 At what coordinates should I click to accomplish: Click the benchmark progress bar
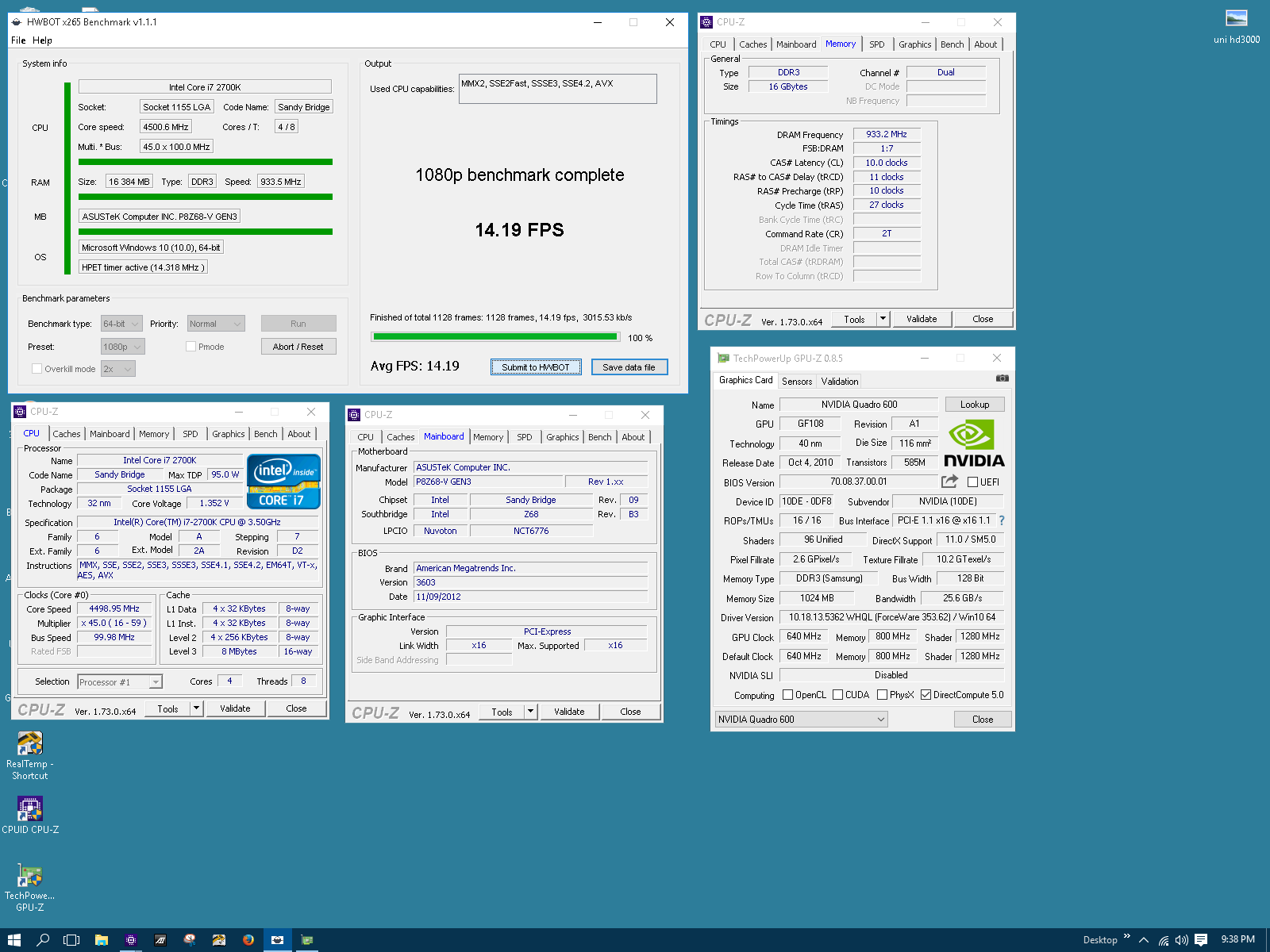(496, 337)
